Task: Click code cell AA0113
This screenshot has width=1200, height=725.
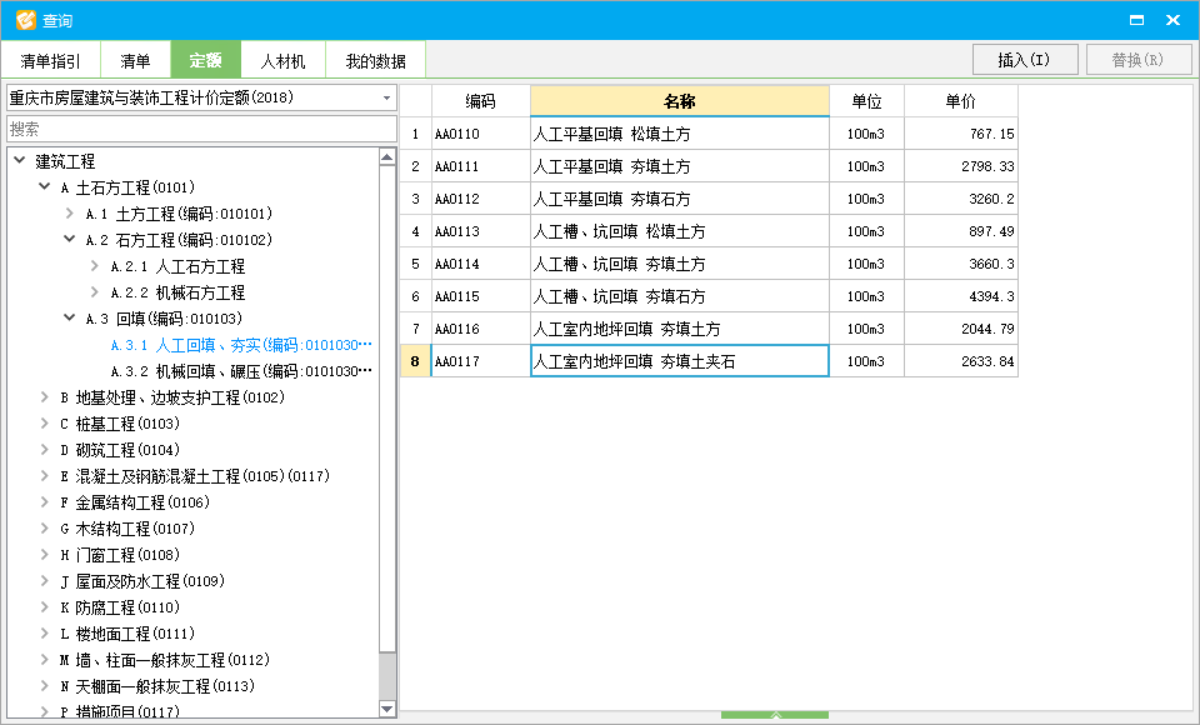Action: (481, 231)
